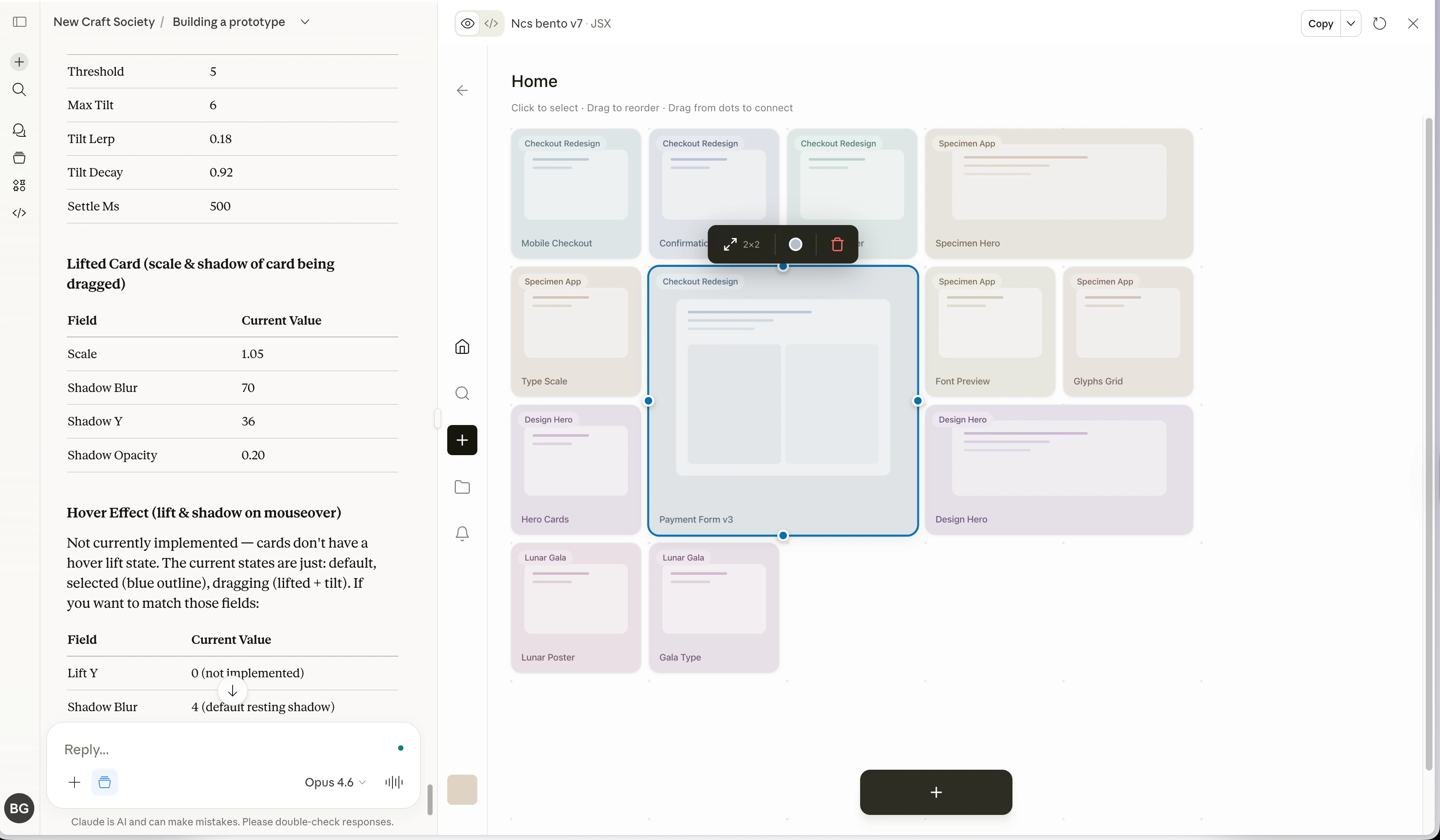The height and width of the screenshot is (840, 1440).
Task: Reload the artifact preview
Action: pyautogui.click(x=1379, y=23)
